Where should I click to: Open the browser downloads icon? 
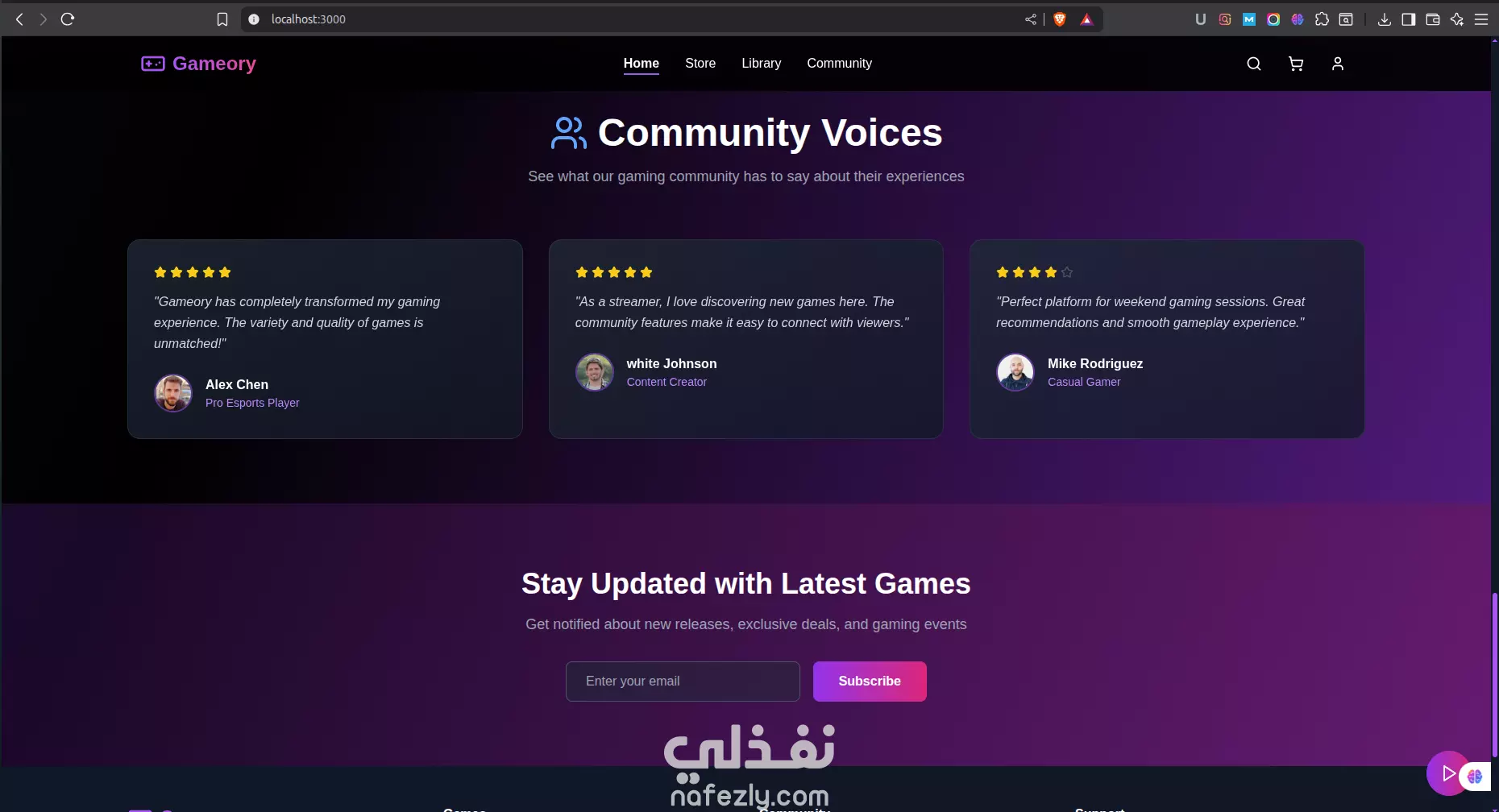click(x=1384, y=19)
